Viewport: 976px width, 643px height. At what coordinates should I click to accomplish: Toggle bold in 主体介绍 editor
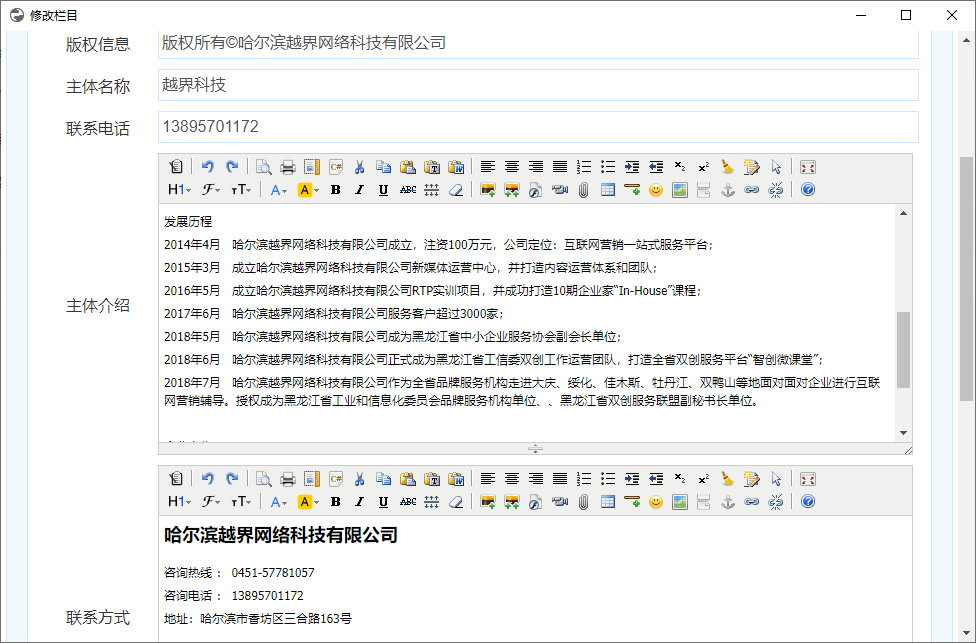336,190
